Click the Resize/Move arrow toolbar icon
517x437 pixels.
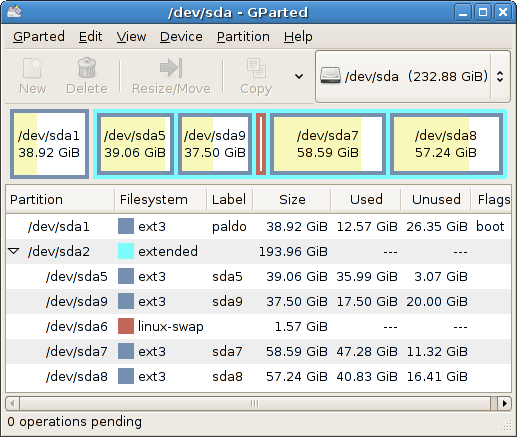click(171, 68)
